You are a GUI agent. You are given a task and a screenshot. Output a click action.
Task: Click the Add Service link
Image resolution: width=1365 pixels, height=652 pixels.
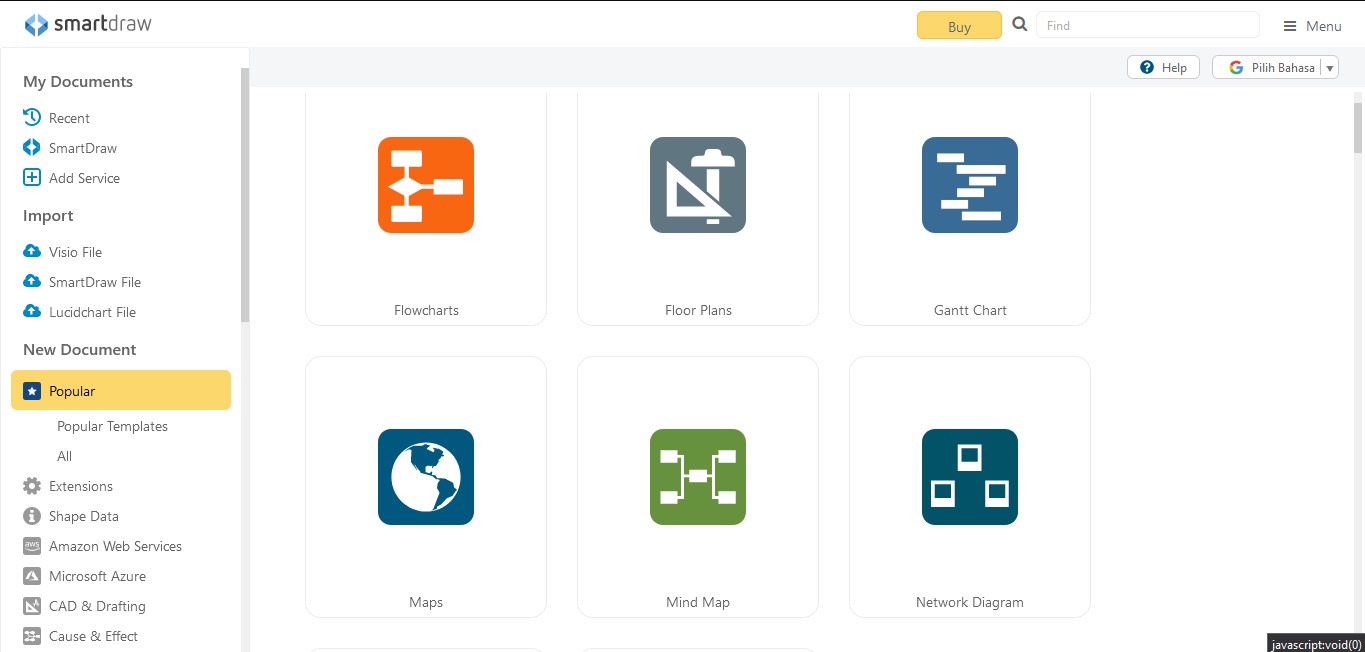(x=84, y=178)
